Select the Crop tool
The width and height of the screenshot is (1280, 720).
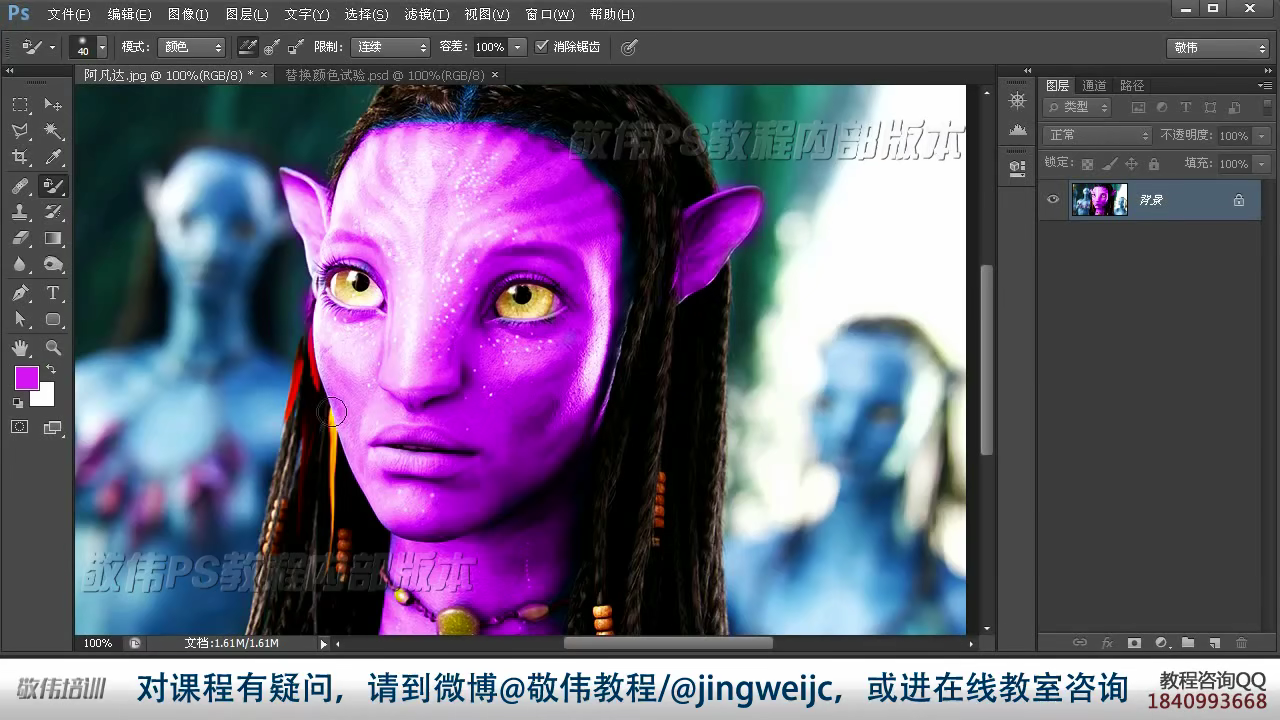[x=20, y=158]
